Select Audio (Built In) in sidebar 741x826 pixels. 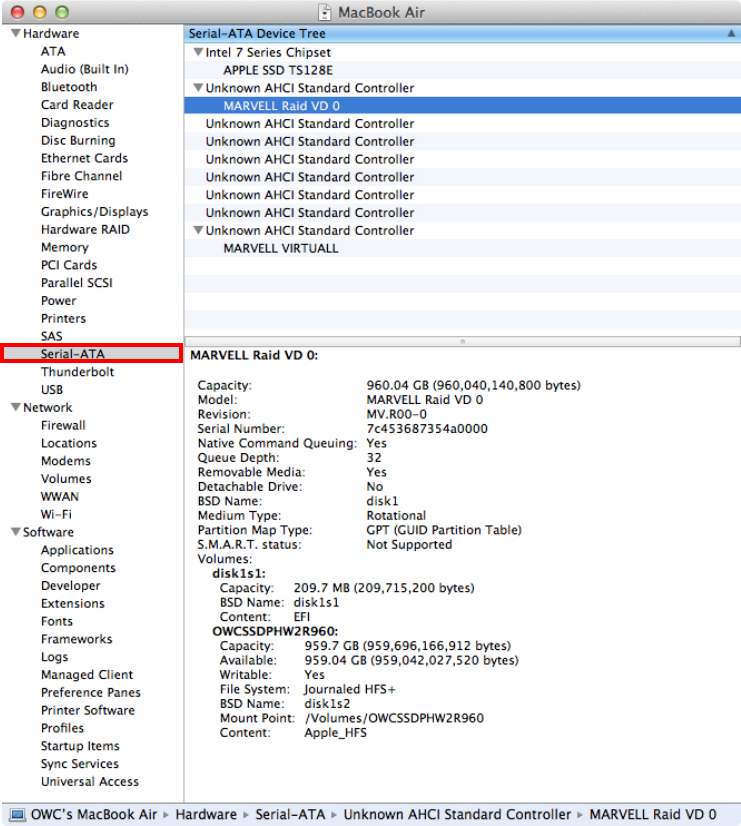click(85, 69)
